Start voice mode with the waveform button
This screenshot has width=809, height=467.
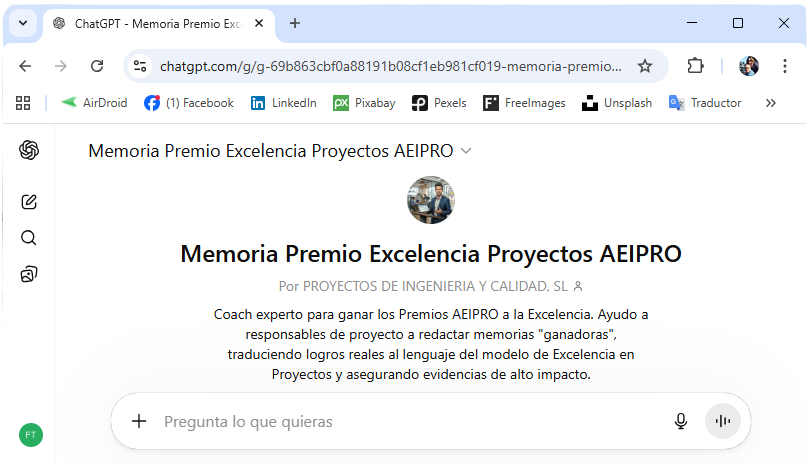[723, 421]
